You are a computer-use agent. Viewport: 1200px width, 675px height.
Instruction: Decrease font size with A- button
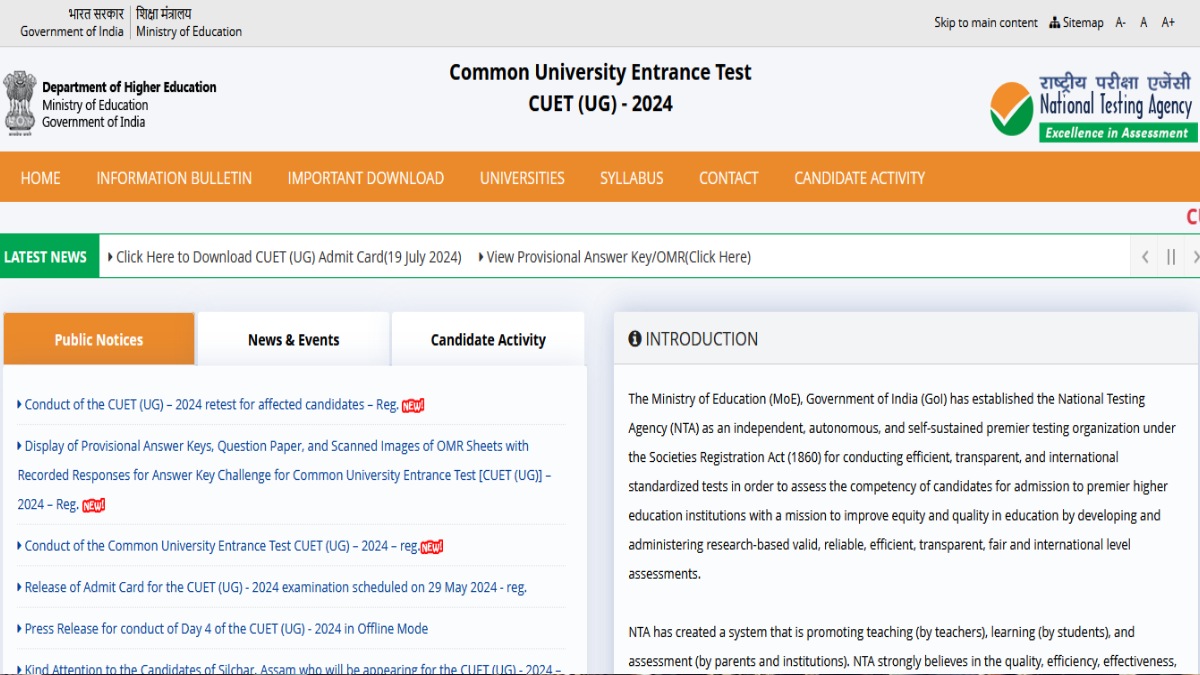coord(1120,23)
